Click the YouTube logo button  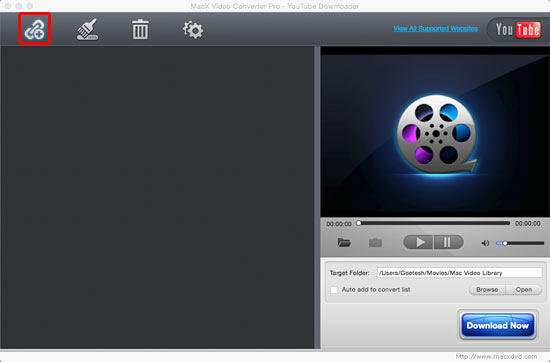[518, 29]
